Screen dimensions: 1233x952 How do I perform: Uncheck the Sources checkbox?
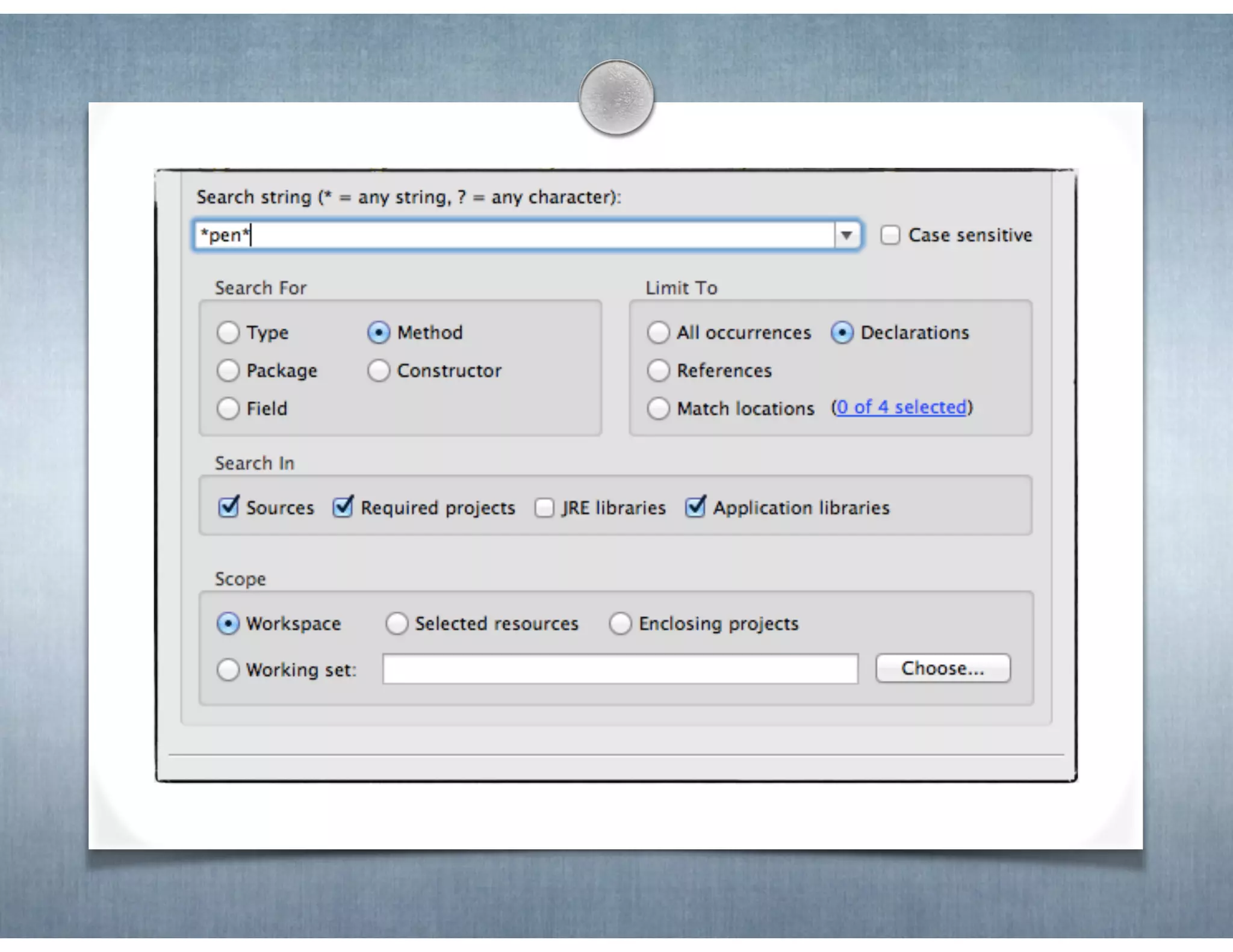click(x=229, y=507)
